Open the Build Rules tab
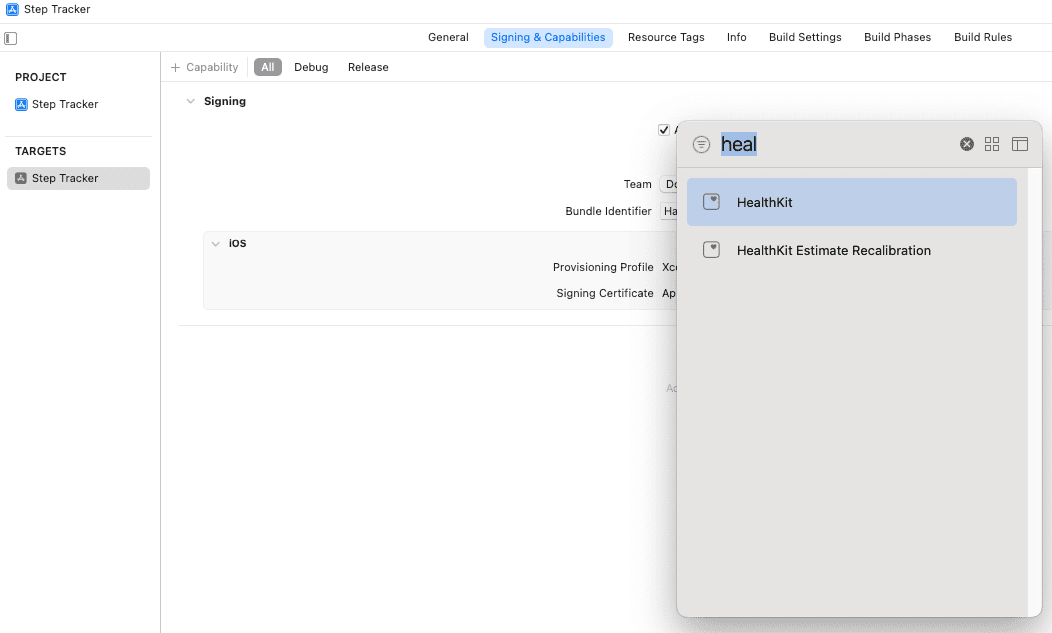The height and width of the screenshot is (633, 1052). [x=982, y=37]
